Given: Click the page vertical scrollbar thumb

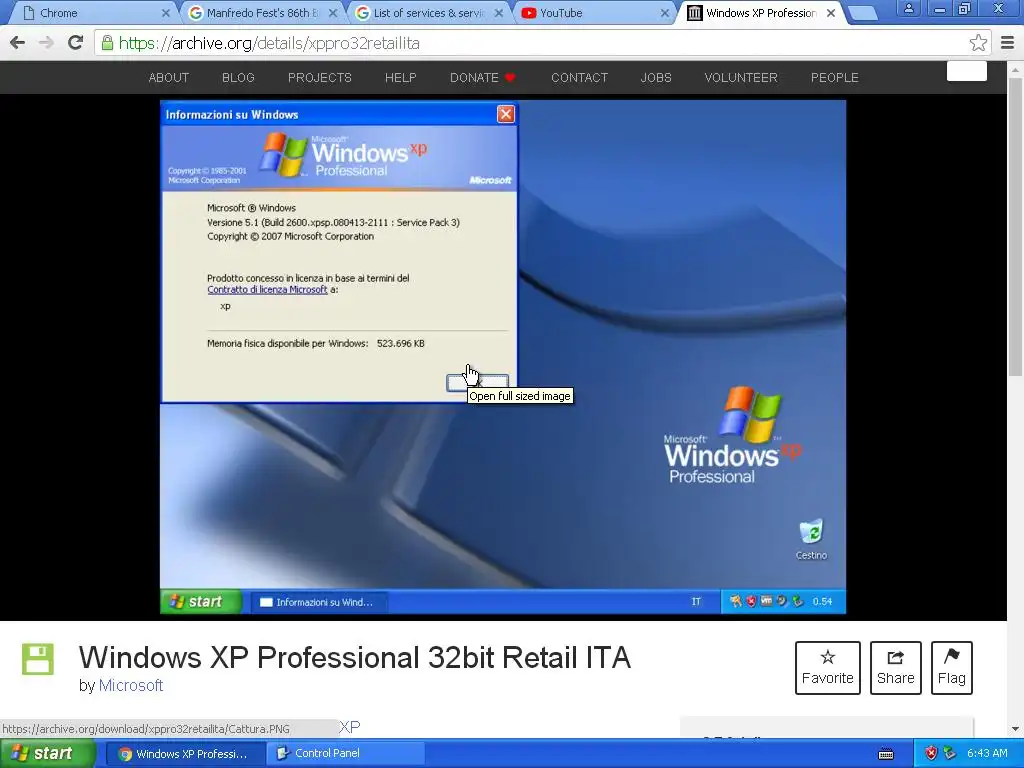Looking at the screenshot, I should (1015, 227).
